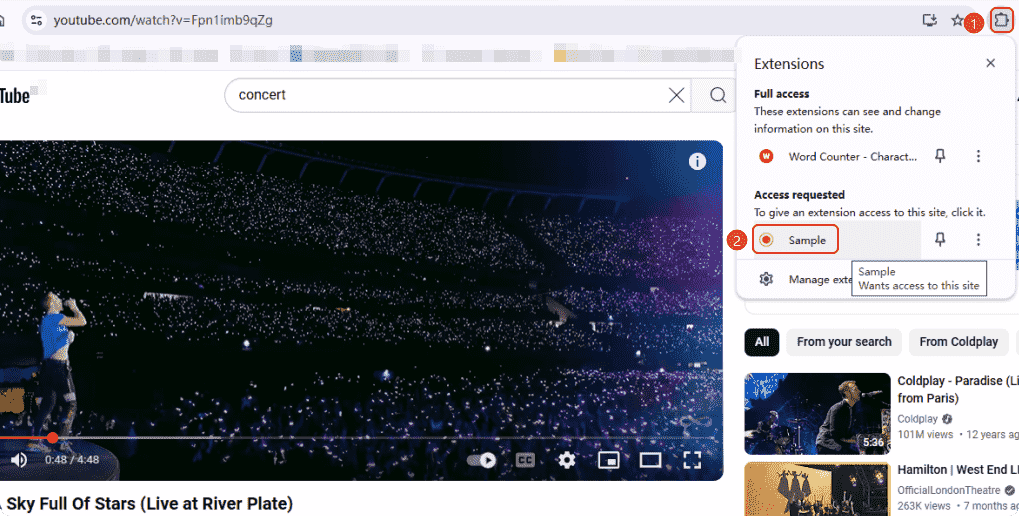The width and height of the screenshot is (1020, 517).
Task: Pin the Sample extension
Action: (940, 240)
